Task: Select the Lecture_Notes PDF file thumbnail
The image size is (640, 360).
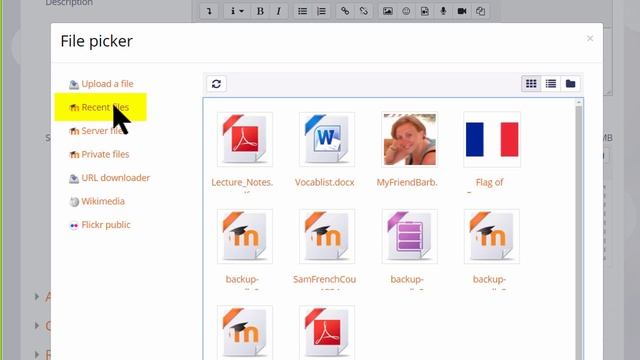Action: [x=245, y=140]
